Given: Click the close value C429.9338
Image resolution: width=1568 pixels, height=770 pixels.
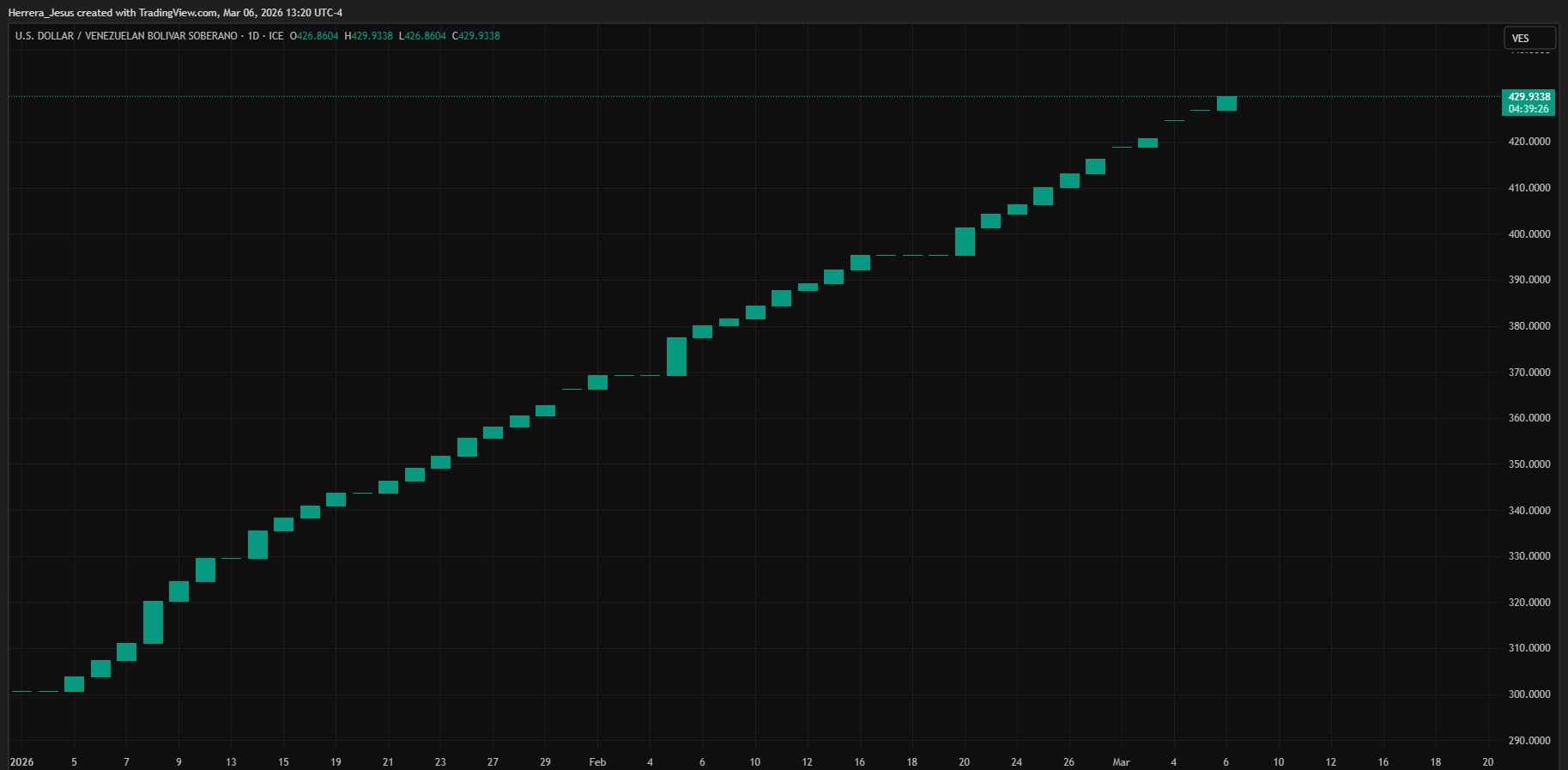Looking at the screenshot, I should 475,36.
